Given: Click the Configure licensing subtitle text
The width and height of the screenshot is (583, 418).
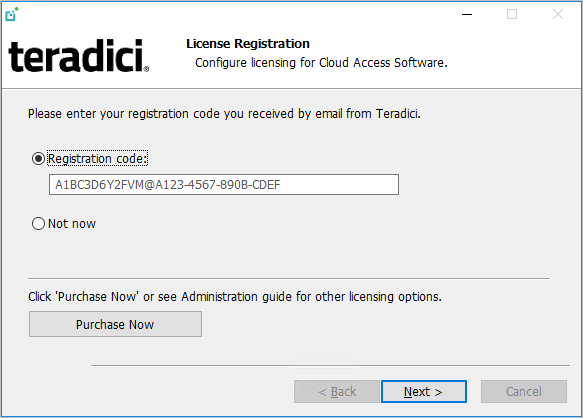Looking at the screenshot, I should click(x=321, y=63).
